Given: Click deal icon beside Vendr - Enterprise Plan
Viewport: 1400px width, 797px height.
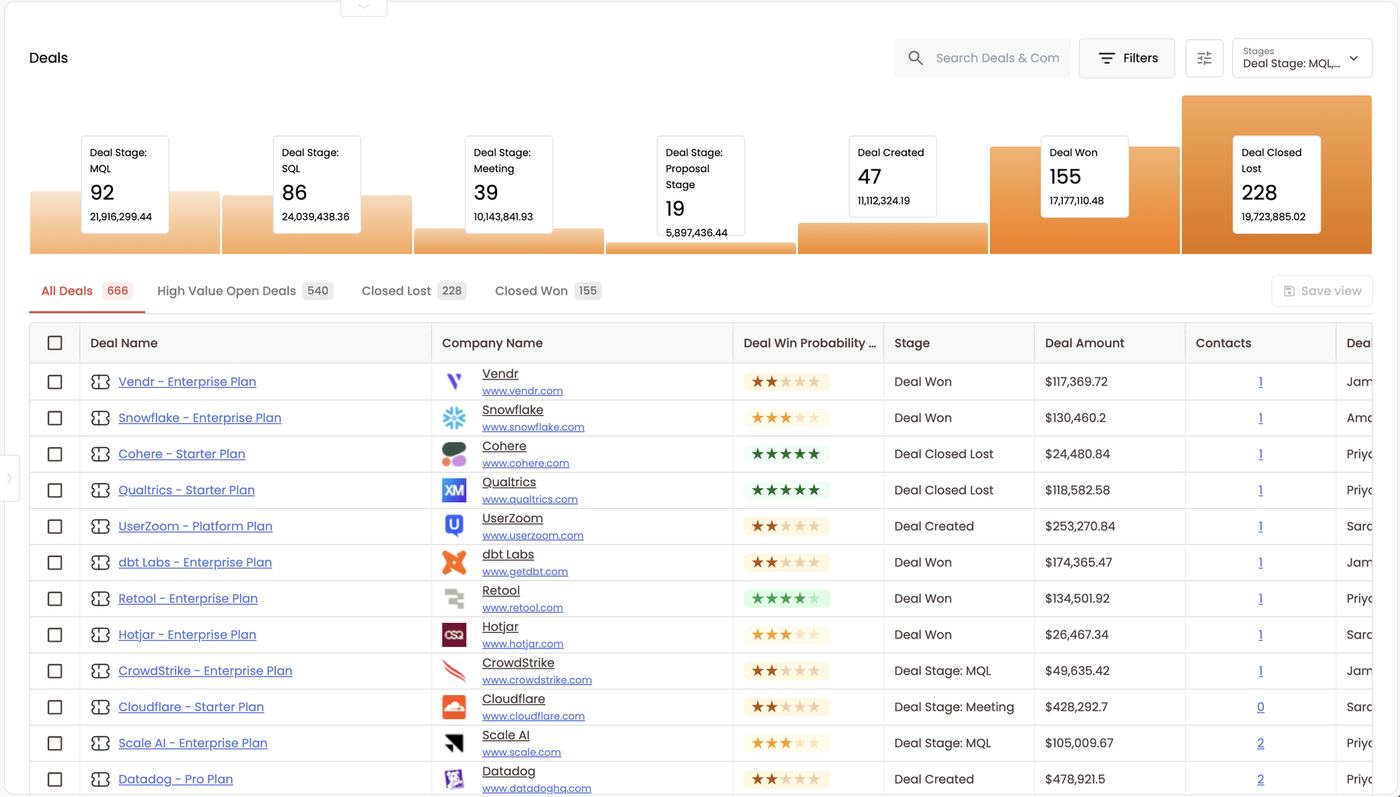Looking at the screenshot, I should [100, 382].
